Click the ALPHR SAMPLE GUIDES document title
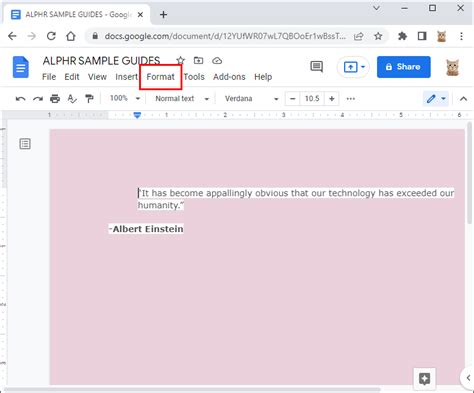This screenshot has height=393, width=474. click(101, 61)
